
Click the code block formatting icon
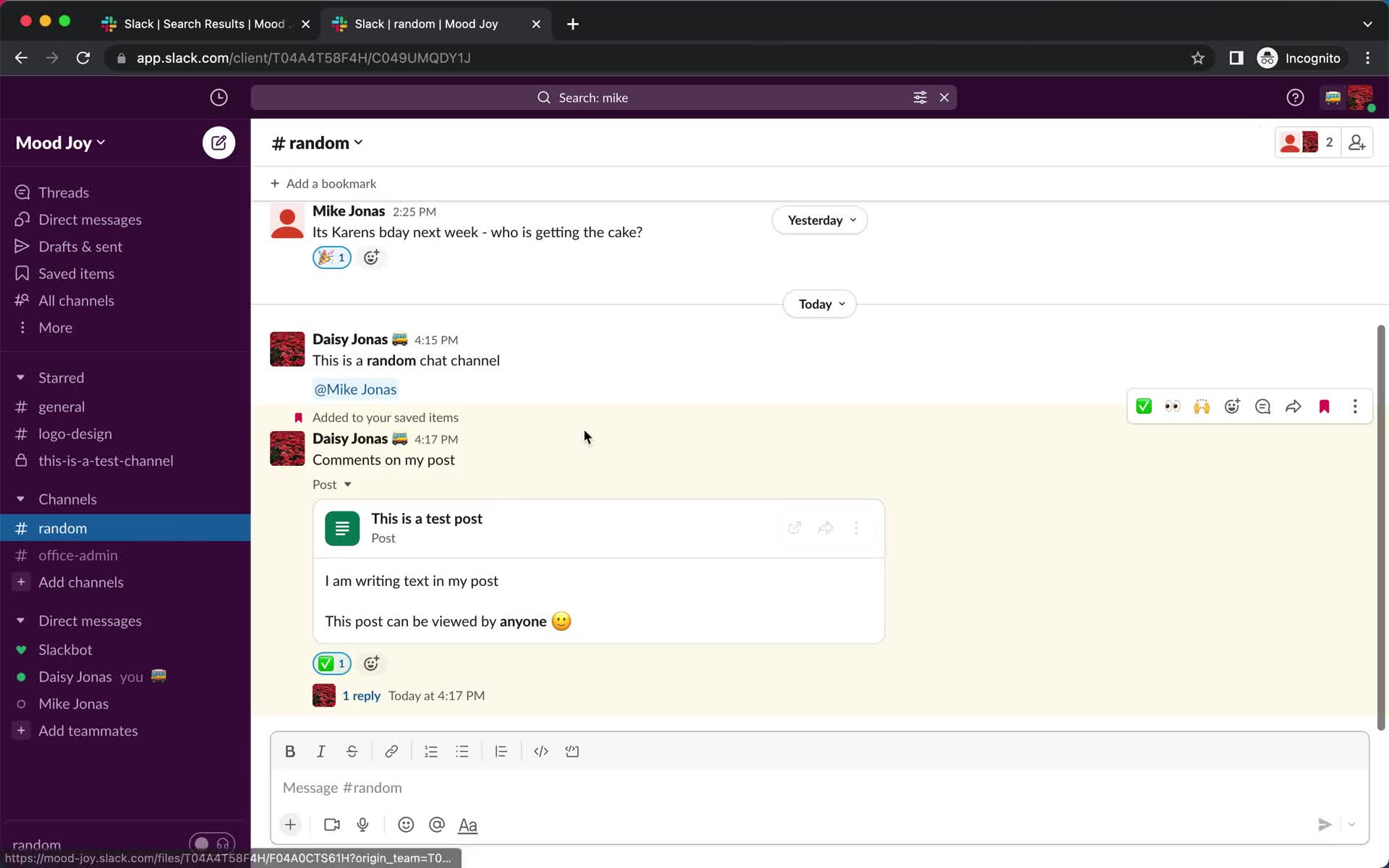[x=572, y=751]
